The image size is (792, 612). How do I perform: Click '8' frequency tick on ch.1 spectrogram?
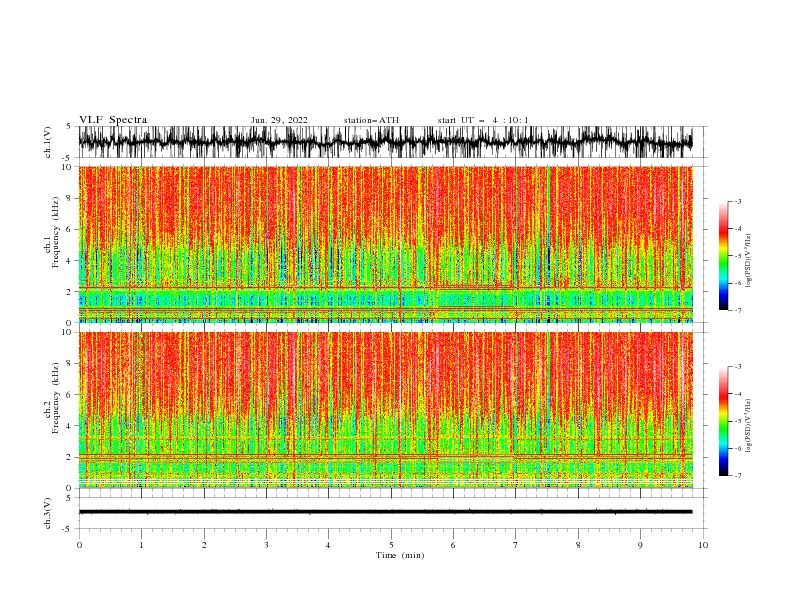click(71, 198)
